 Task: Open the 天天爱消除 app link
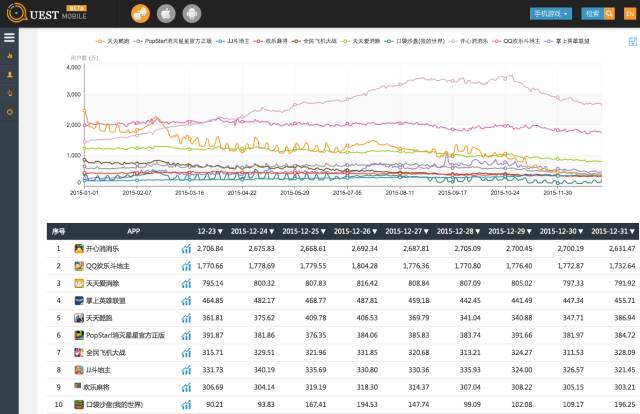pos(102,283)
